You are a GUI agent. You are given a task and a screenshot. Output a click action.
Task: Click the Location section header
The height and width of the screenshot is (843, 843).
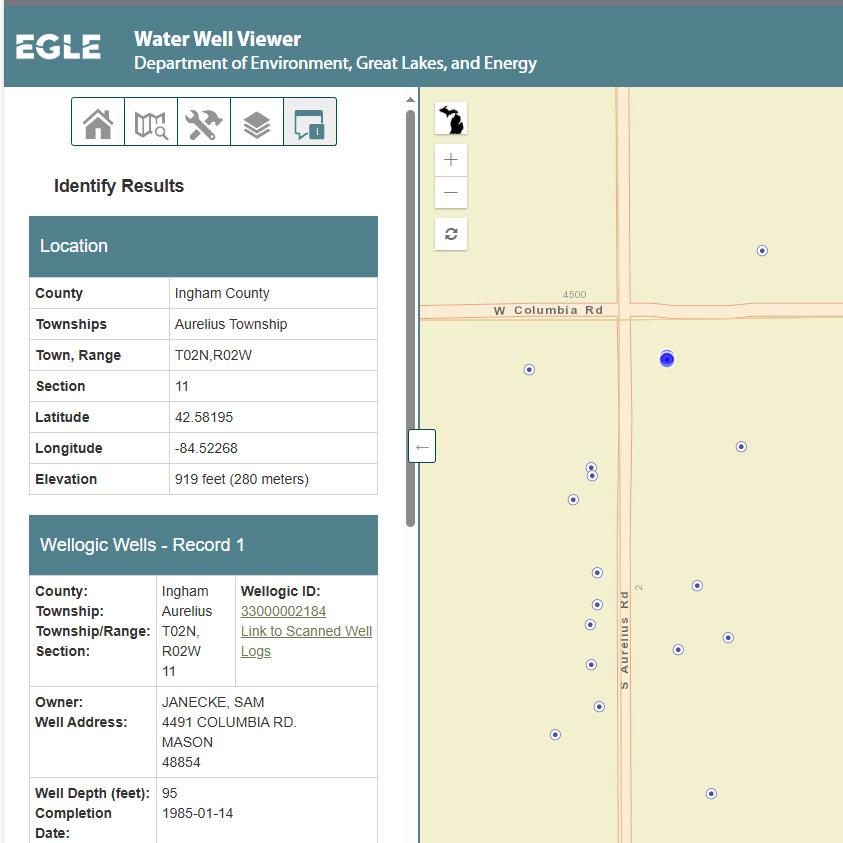tap(203, 246)
